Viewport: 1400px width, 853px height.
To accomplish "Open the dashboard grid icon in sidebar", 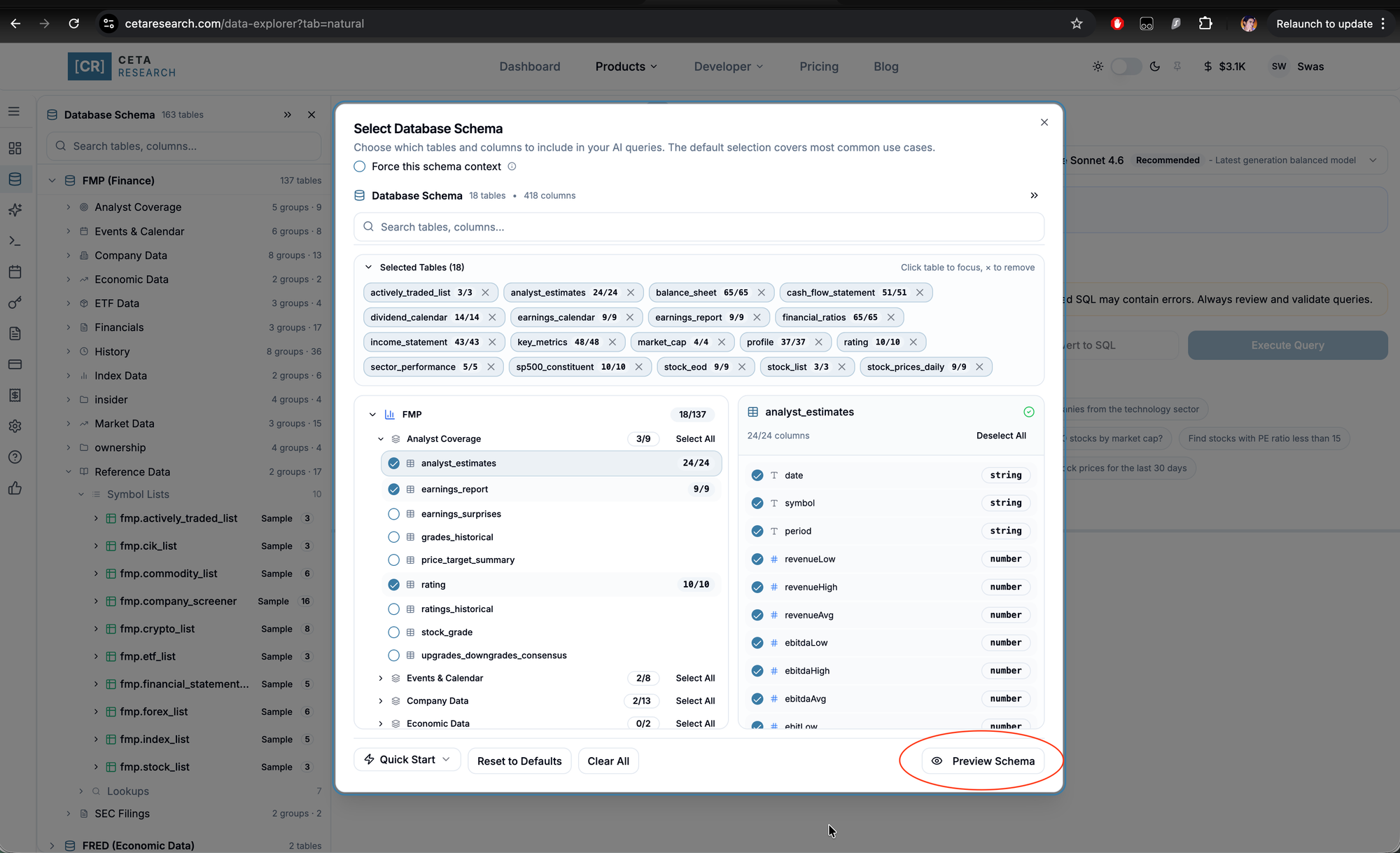I will [x=15, y=148].
